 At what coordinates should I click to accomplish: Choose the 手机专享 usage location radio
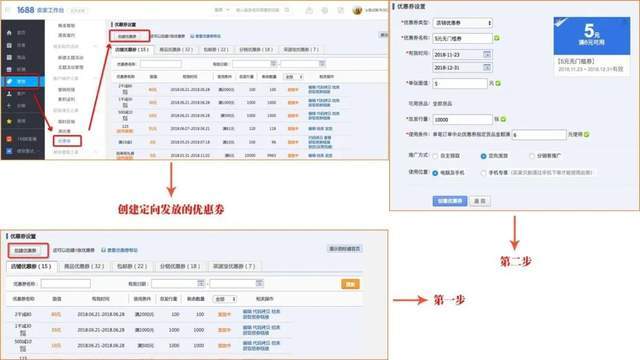pyautogui.click(x=483, y=173)
